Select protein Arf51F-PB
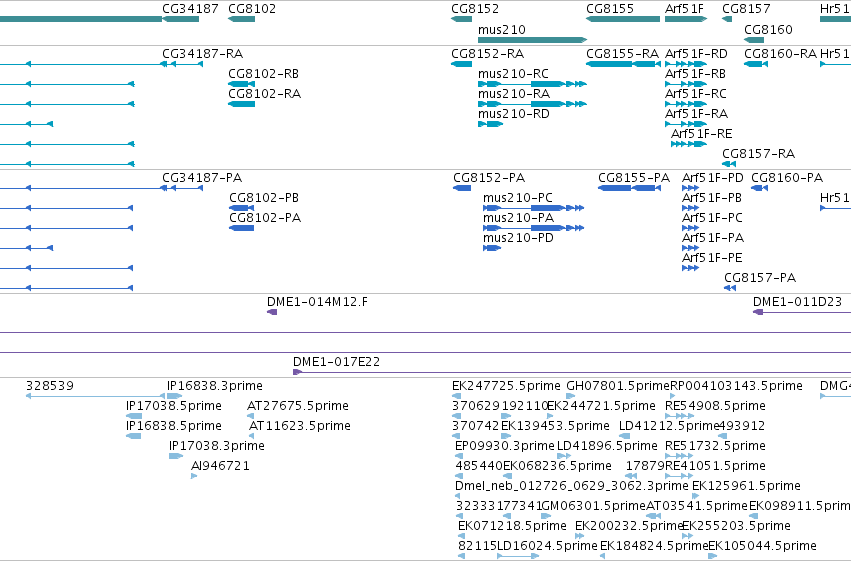 (x=712, y=198)
